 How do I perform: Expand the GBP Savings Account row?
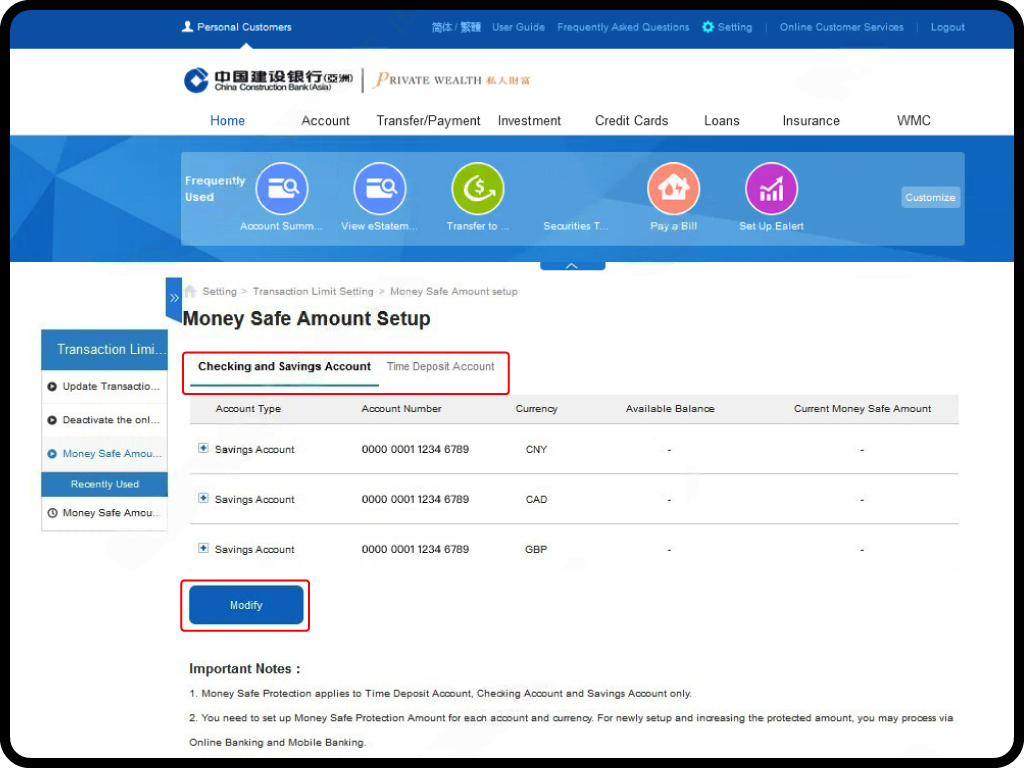[204, 548]
